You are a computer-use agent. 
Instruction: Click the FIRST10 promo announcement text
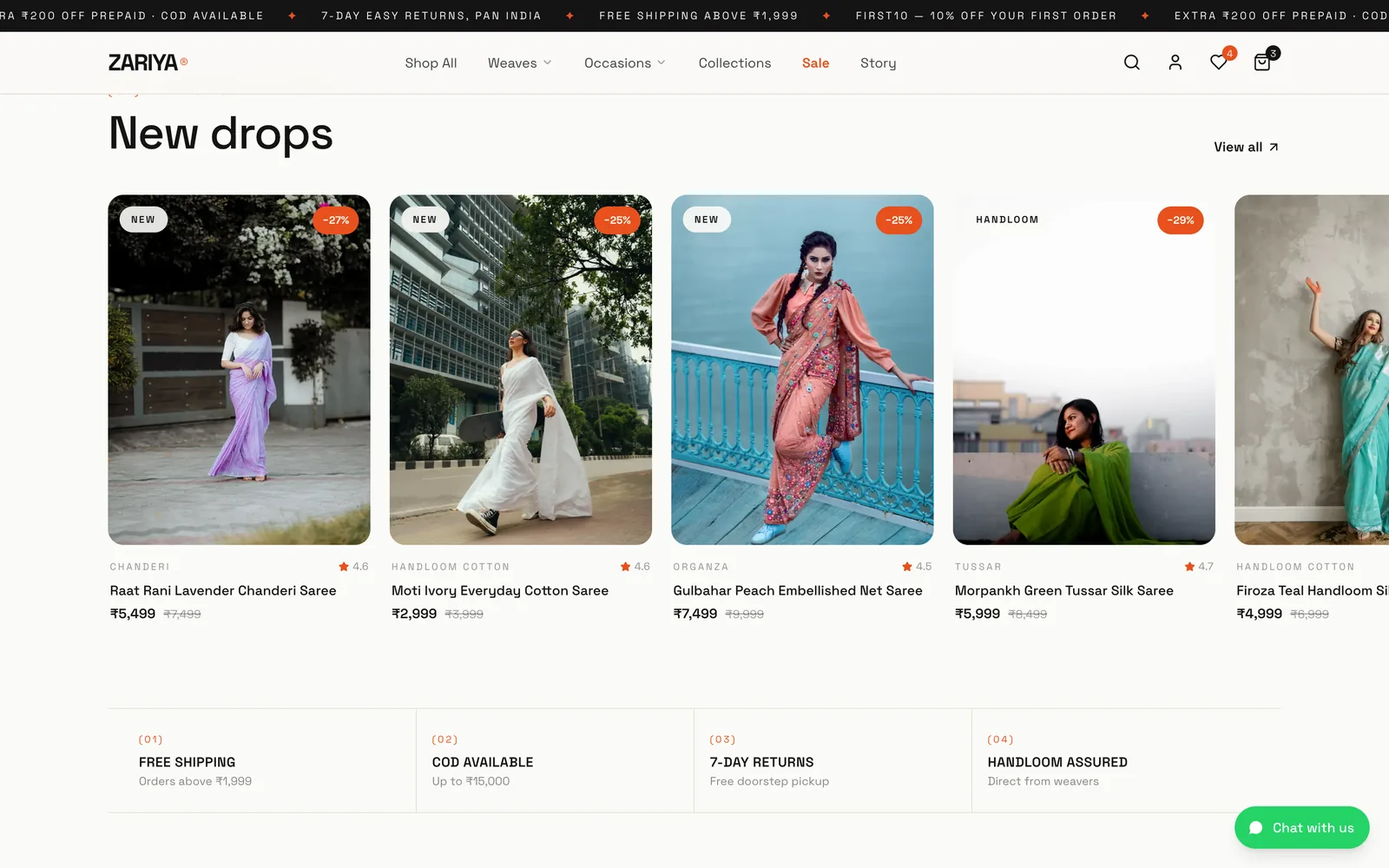click(x=986, y=16)
